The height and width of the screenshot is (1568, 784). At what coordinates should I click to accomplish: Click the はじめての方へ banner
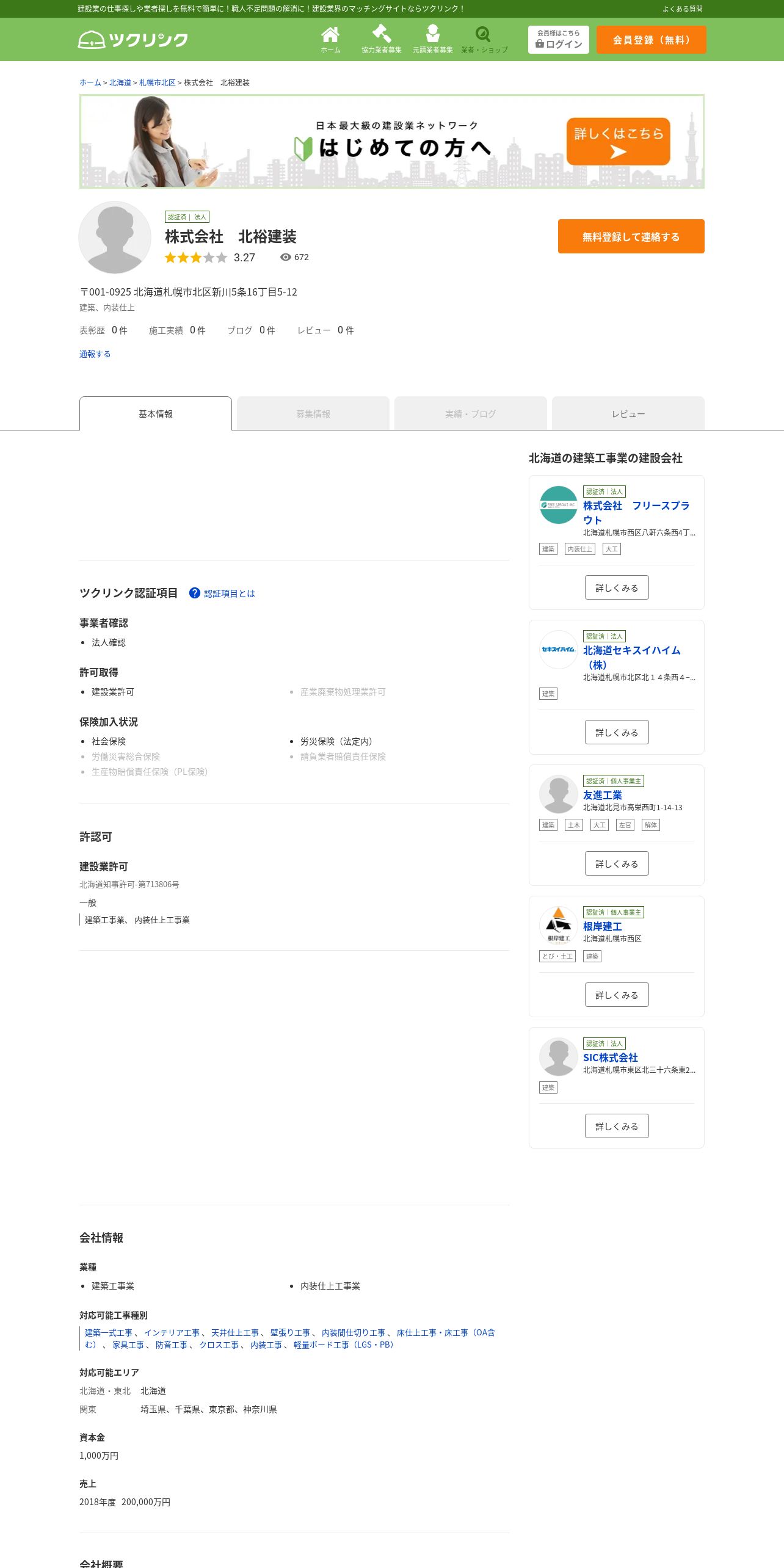[392, 141]
